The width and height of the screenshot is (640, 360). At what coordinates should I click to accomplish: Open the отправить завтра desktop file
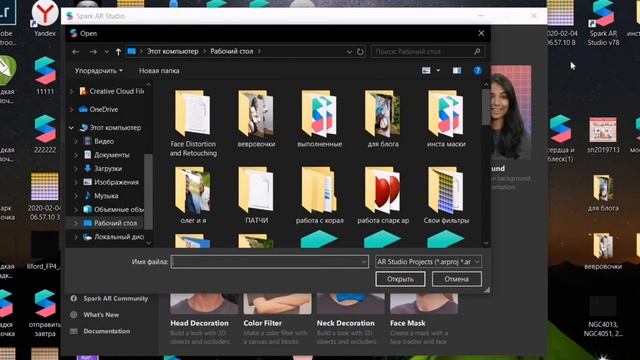coord(45,313)
